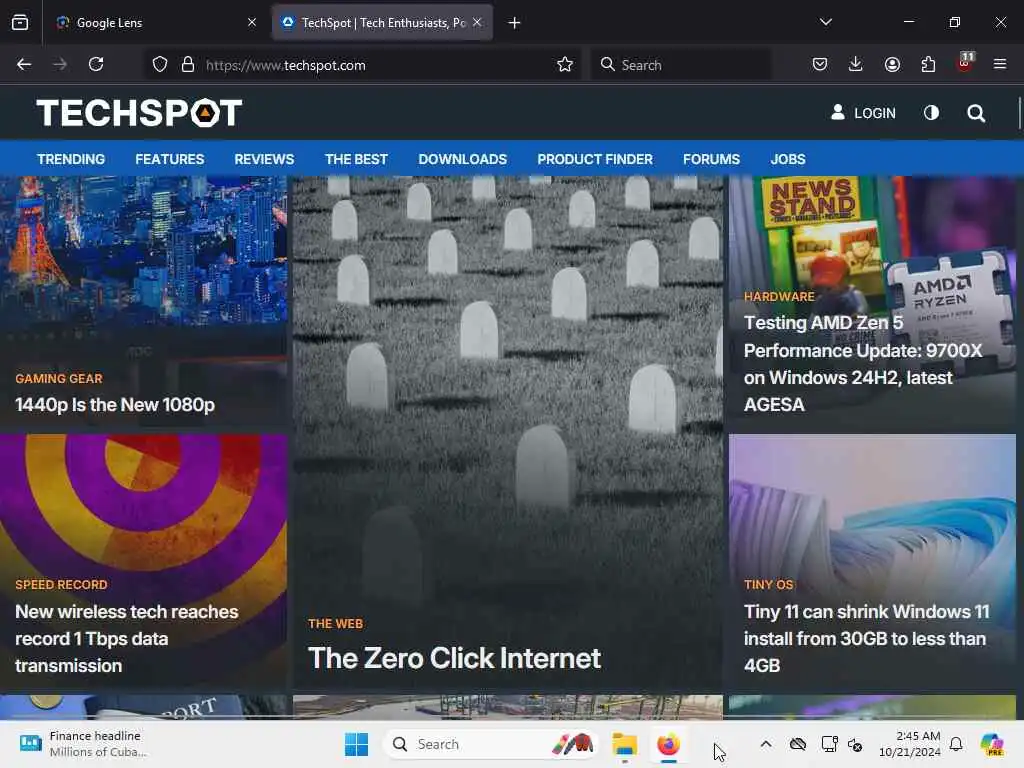
Task: Open THE BEST section
Action: pyautogui.click(x=357, y=159)
